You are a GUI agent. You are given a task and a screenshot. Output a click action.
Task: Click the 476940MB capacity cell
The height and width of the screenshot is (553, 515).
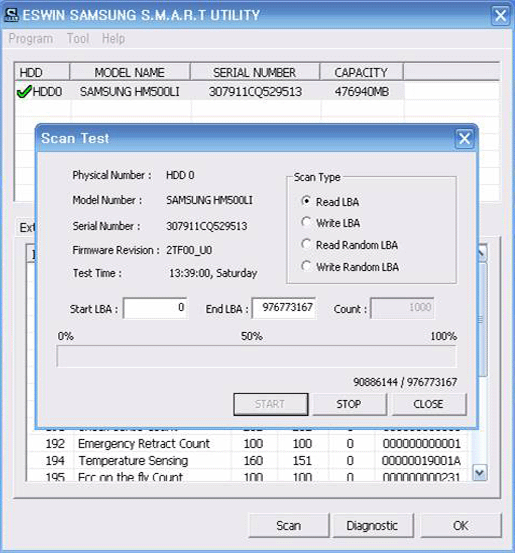click(362, 92)
